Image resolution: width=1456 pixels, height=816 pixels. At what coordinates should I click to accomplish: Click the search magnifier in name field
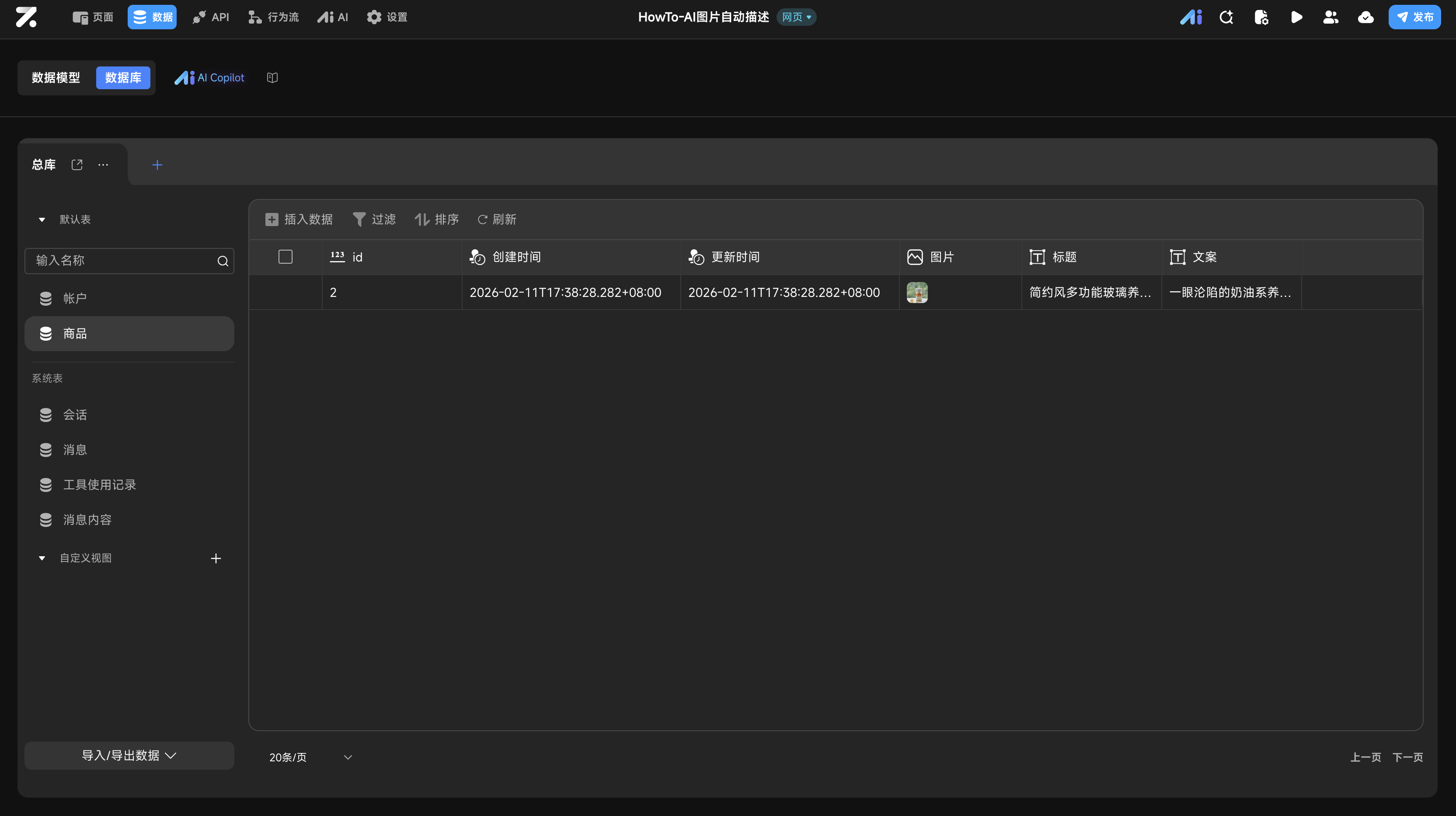[x=223, y=261]
